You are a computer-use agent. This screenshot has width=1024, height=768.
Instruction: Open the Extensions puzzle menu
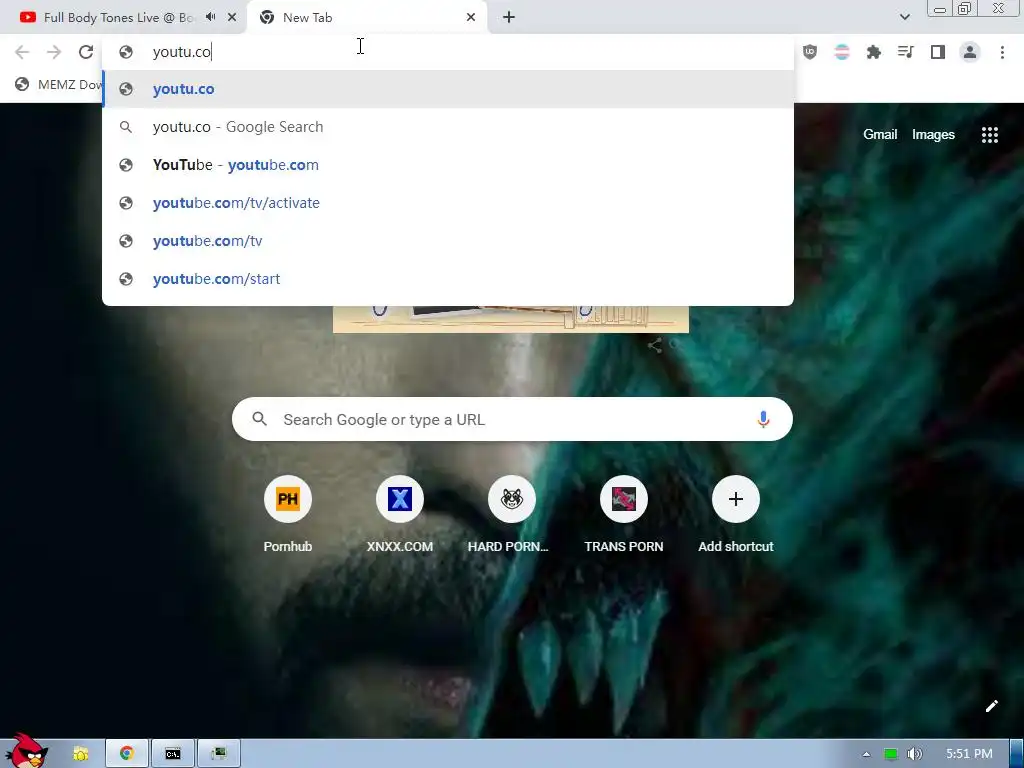pos(874,52)
